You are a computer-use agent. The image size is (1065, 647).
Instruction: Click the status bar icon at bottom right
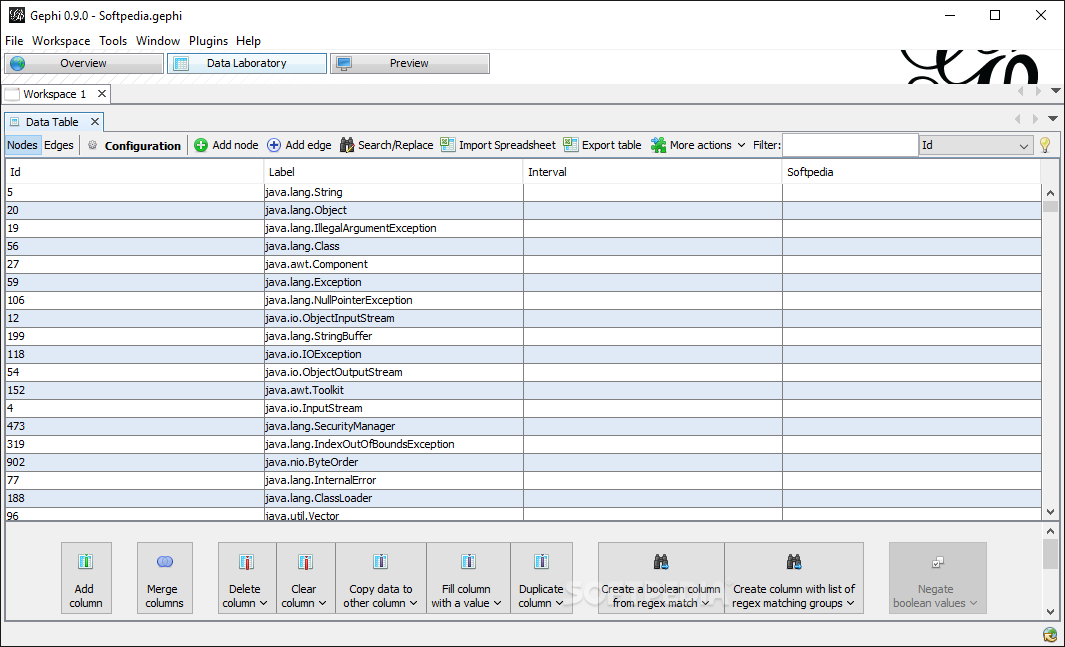[1050, 635]
